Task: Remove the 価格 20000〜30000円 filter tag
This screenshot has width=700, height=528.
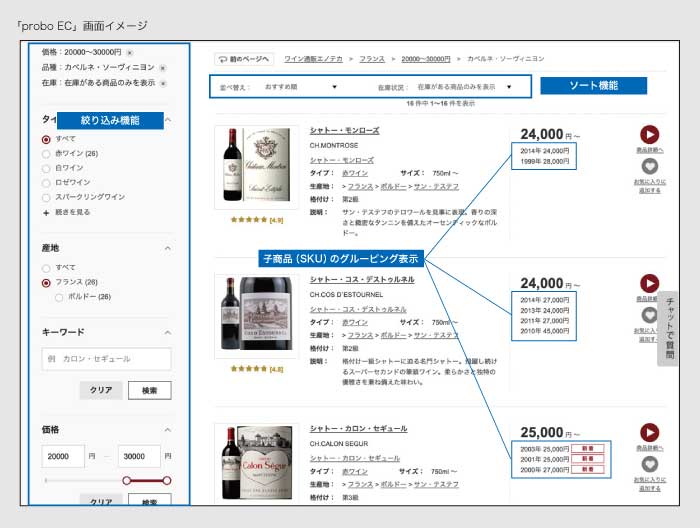Action: click(129, 53)
